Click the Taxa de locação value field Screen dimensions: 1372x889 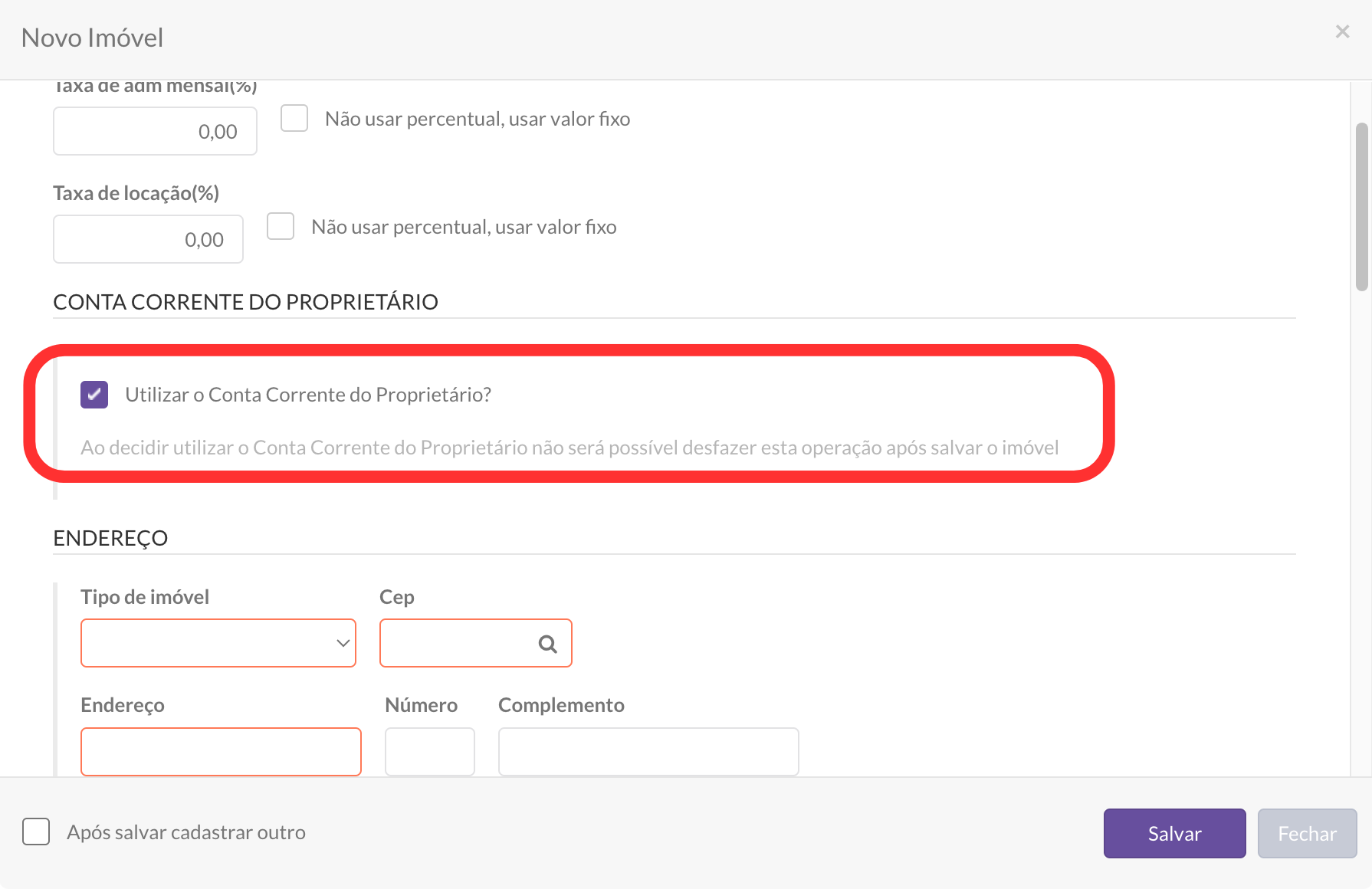(x=147, y=239)
